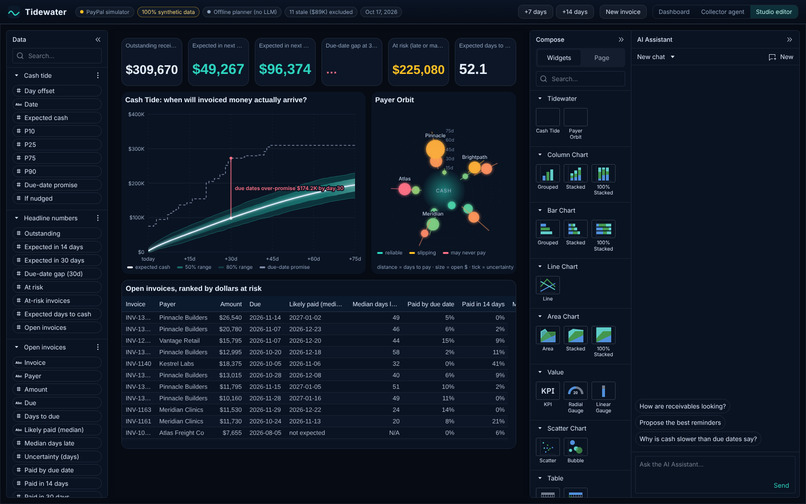Start a new chat via New icon
This screenshot has height=504, width=806.
click(781, 57)
